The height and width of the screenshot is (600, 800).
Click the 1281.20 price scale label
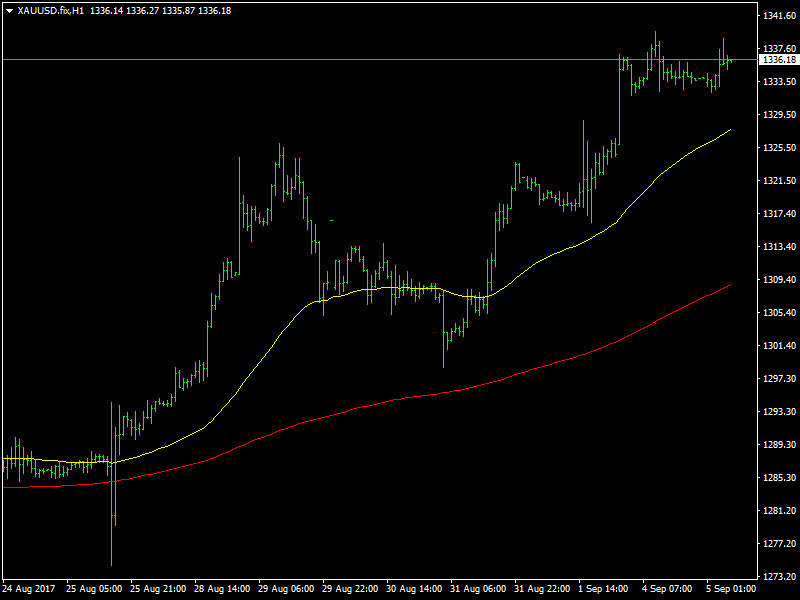(x=779, y=511)
